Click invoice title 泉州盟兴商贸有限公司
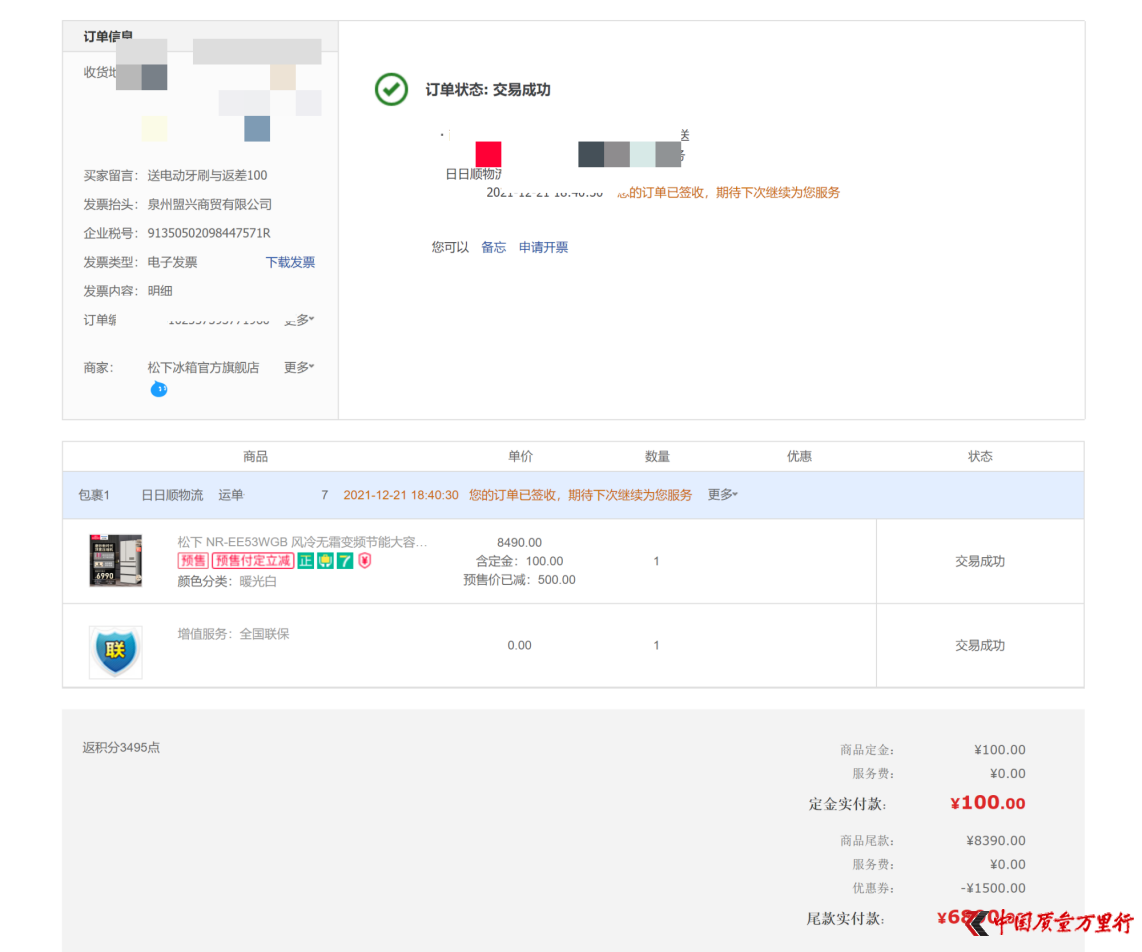1142x952 pixels. [x=210, y=204]
